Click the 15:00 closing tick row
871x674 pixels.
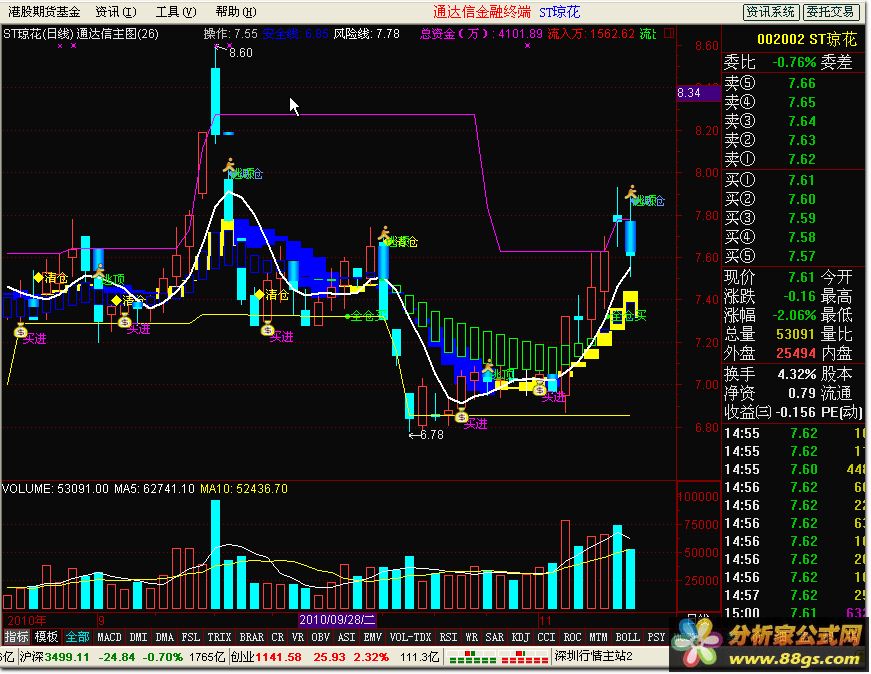point(795,613)
